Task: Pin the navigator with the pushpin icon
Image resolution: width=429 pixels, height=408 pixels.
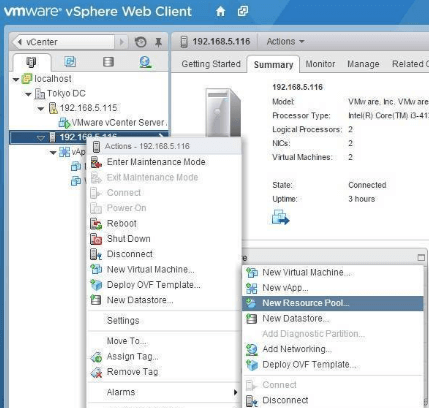Action: pos(158,42)
